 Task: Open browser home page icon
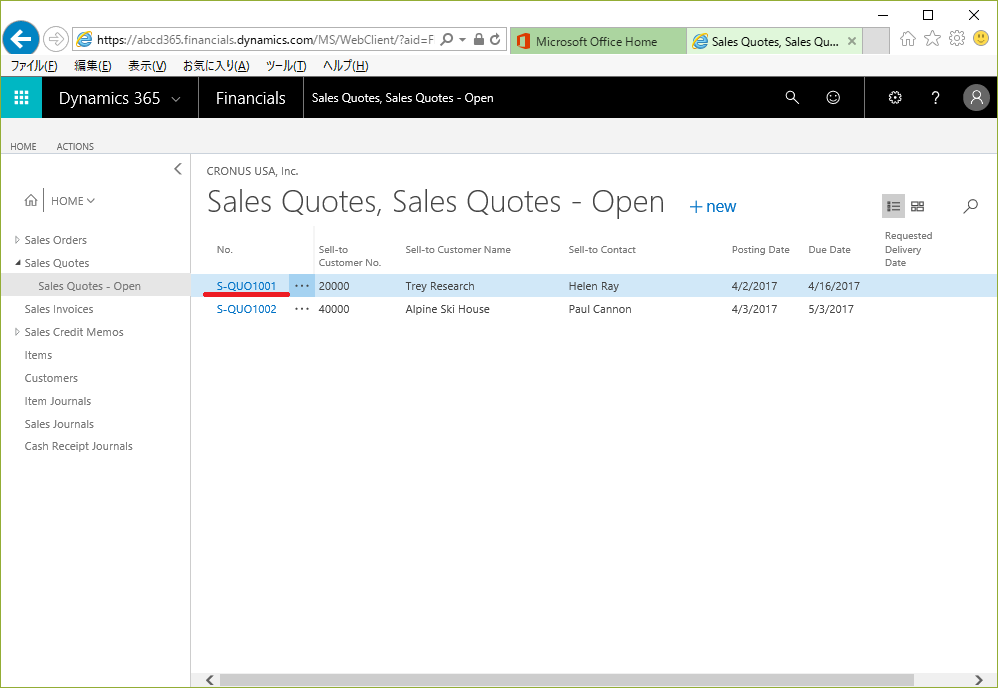tap(908, 39)
